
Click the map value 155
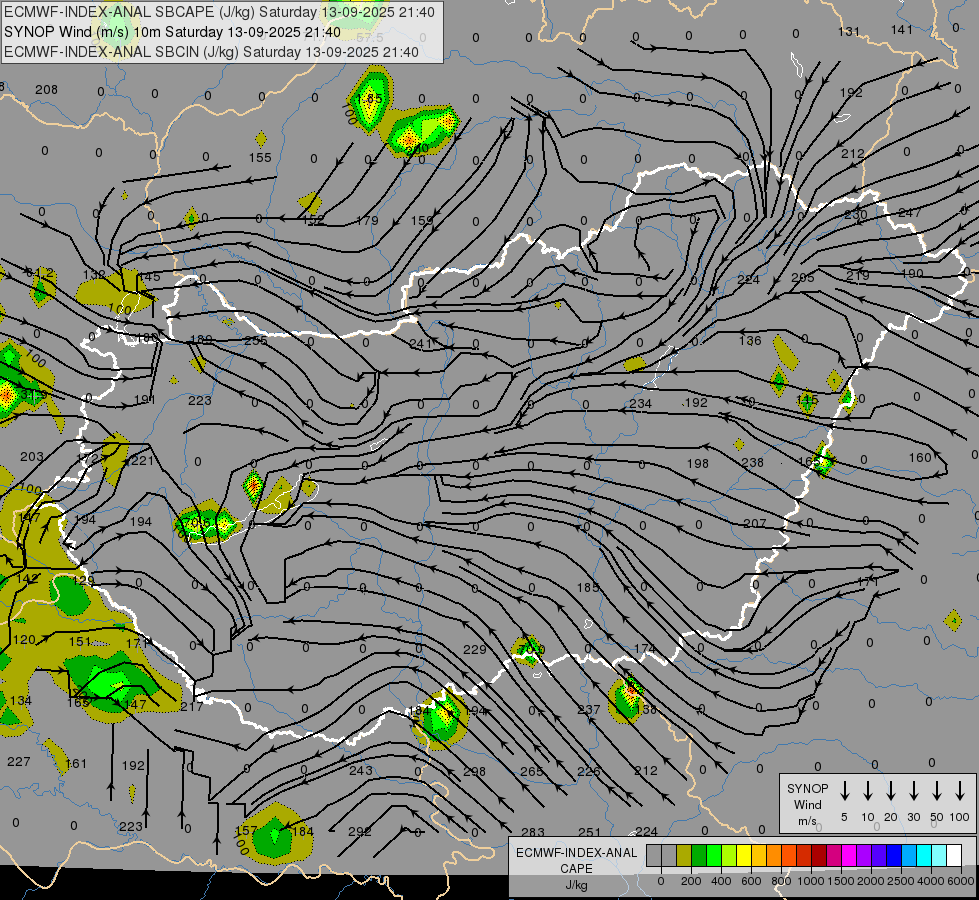pyautogui.click(x=260, y=157)
